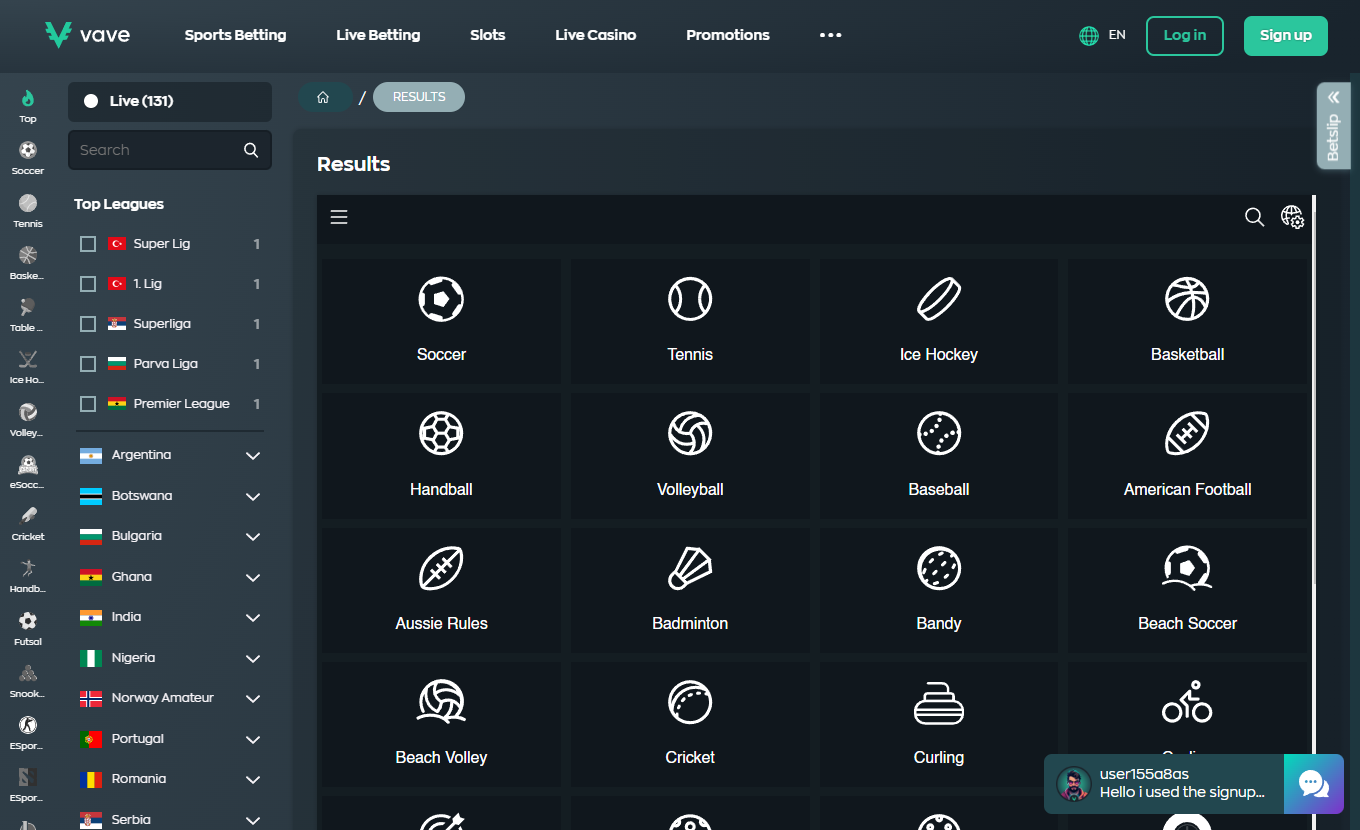Click the RESULTS breadcrumb pill
1360x830 pixels.
coord(419,97)
